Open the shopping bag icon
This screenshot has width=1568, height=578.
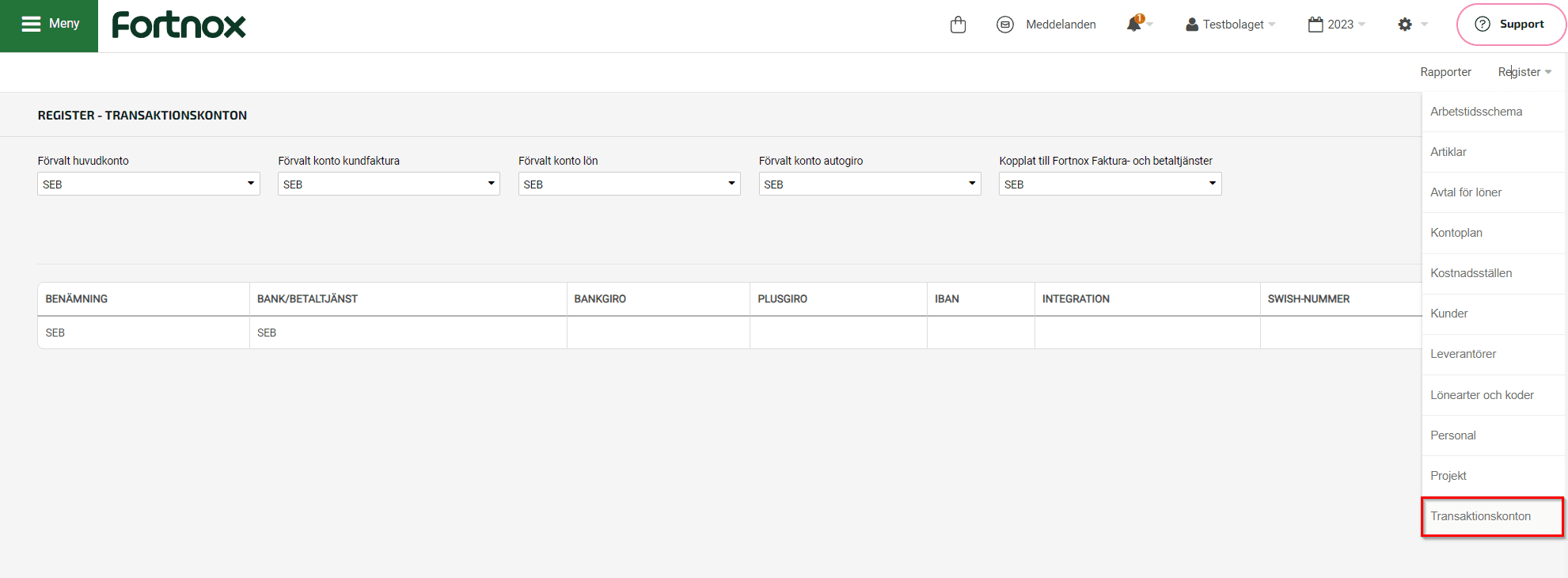(x=958, y=25)
